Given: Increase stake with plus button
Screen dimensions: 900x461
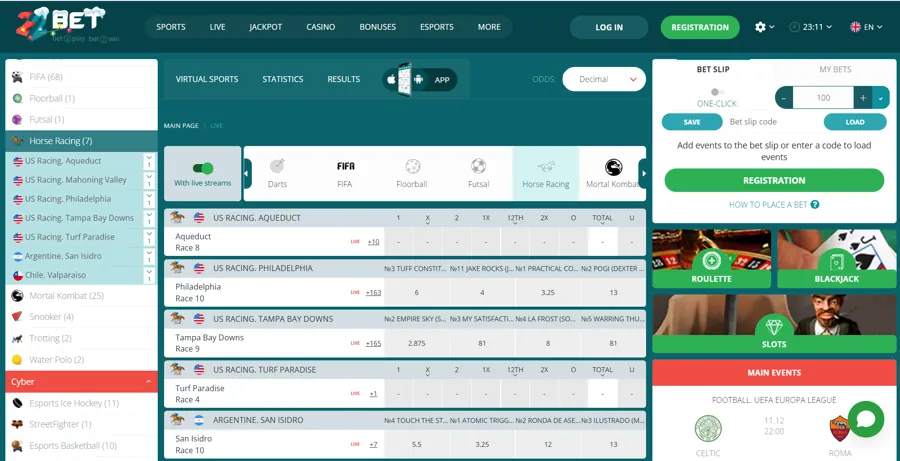Looking at the screenshot, I should (x=863, y=98).
